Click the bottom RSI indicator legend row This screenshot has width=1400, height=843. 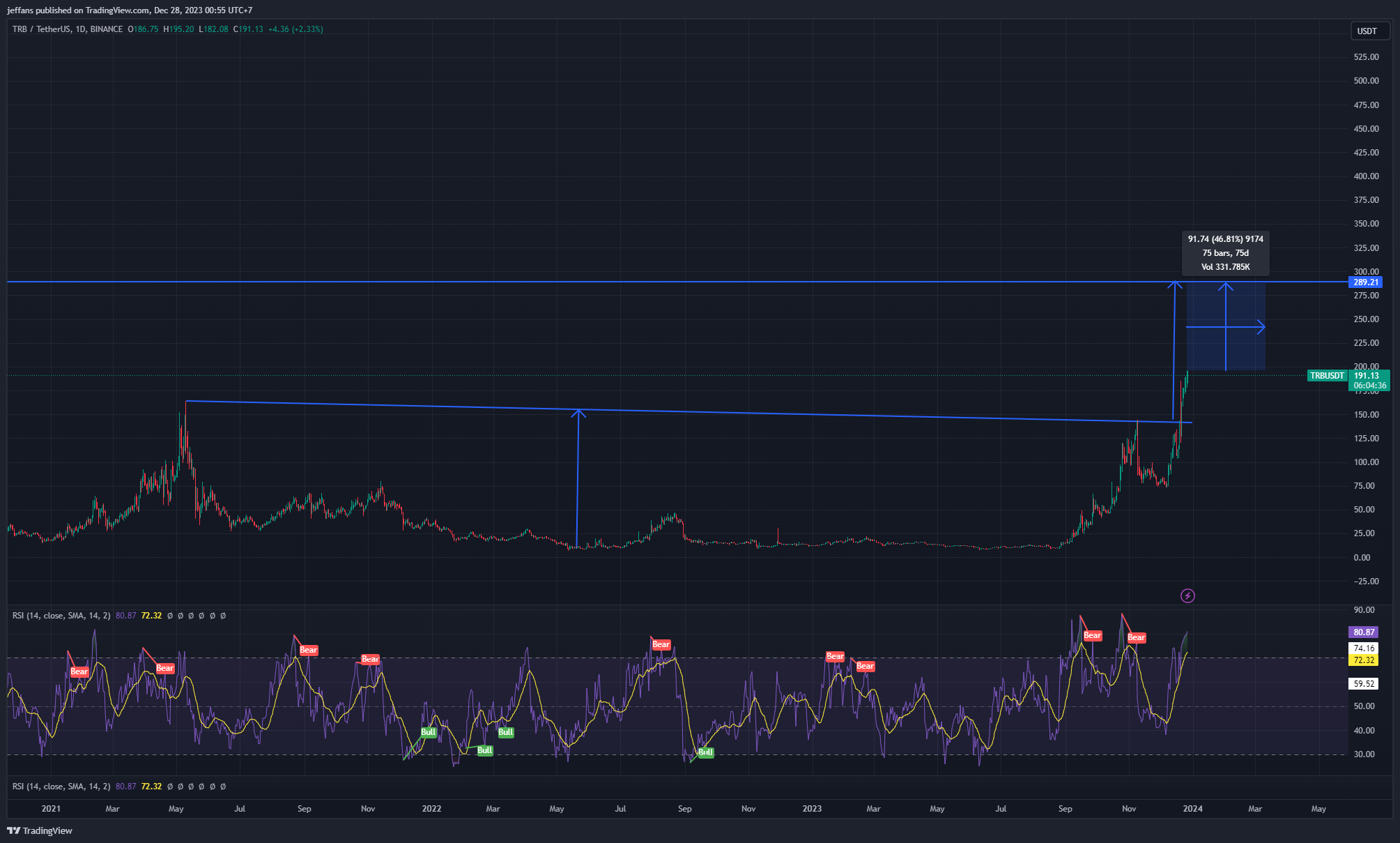[x=119, y=787]
